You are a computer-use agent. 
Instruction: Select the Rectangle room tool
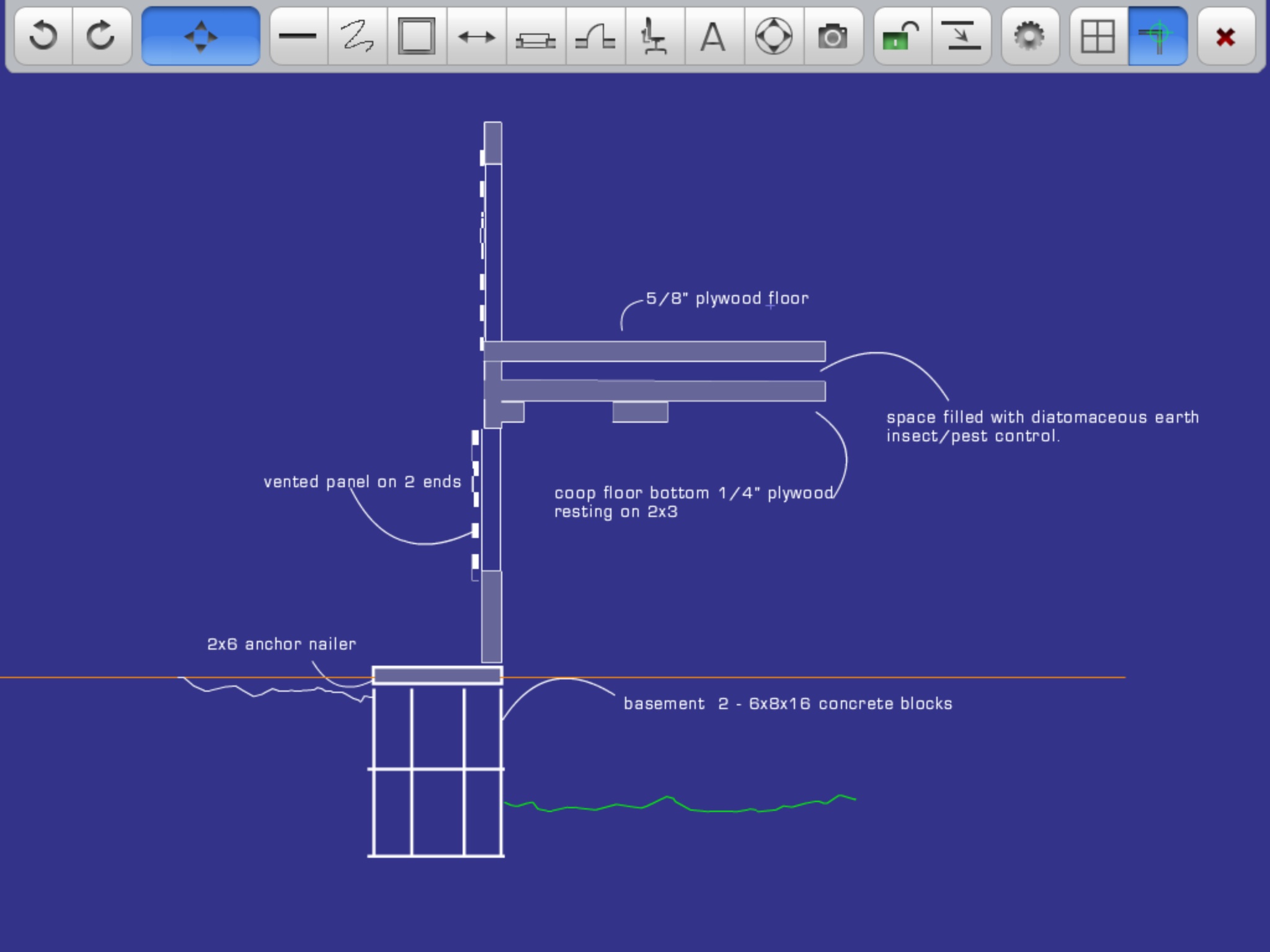[x=417, y=37]
